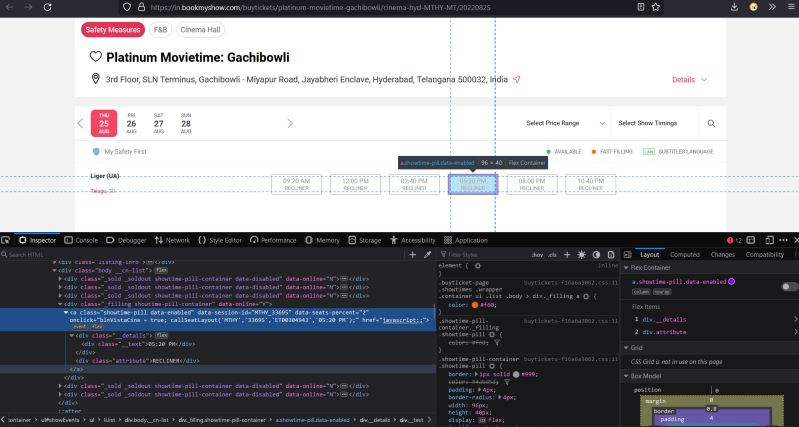Add new style rule with plus icon
The width and height of the screenshot is (799, 427).
coord(567,255)
